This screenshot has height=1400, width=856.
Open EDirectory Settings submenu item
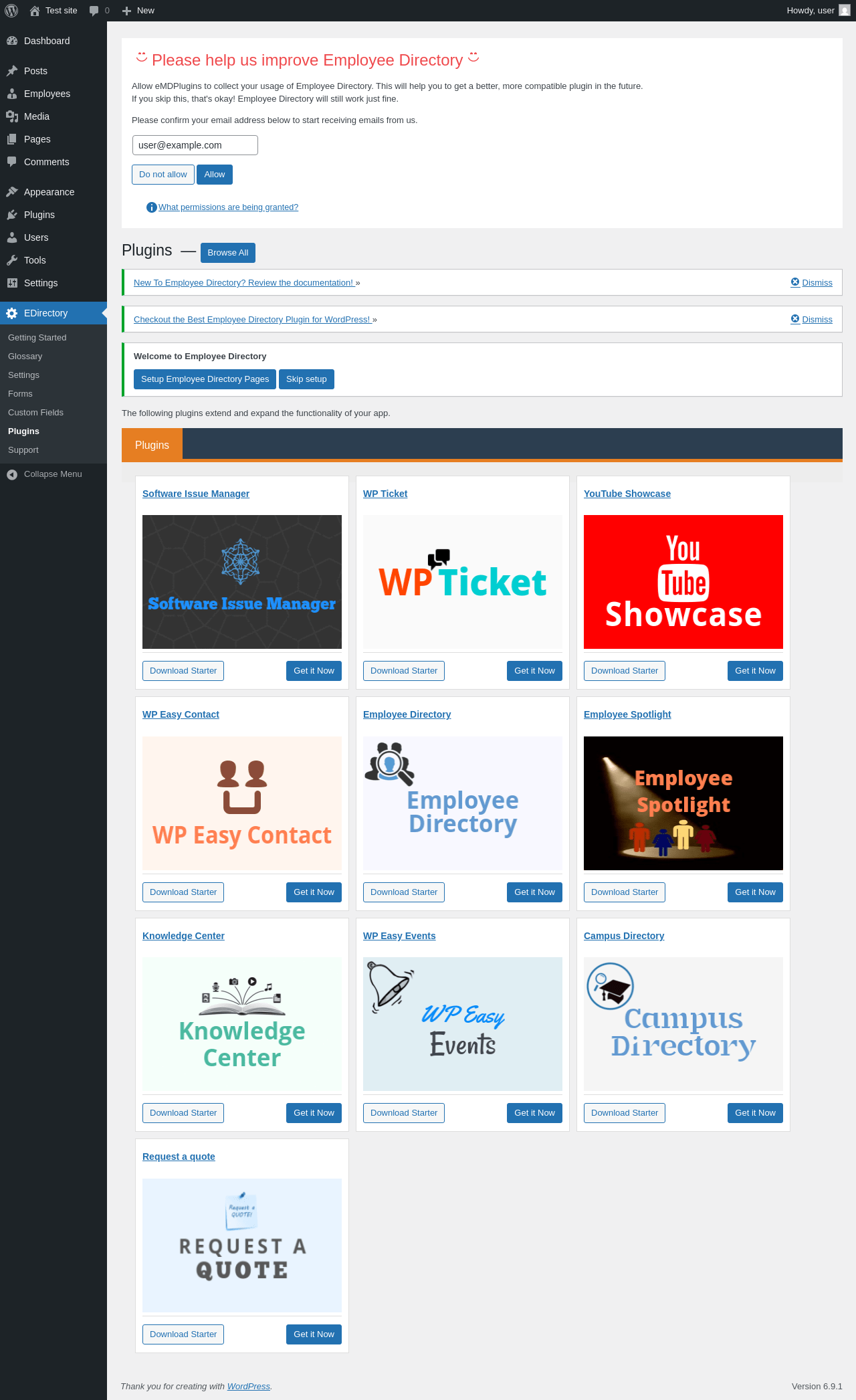(x=23, y=375)
